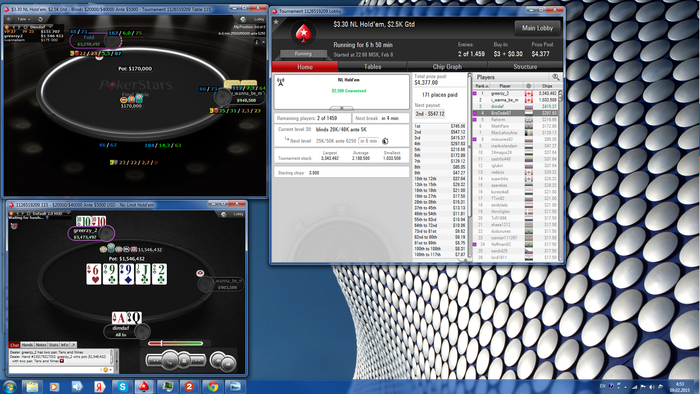This screenshot has height=394, width=700.
Task: Open the Yandex browser from the taskbar
Action: 100,386
